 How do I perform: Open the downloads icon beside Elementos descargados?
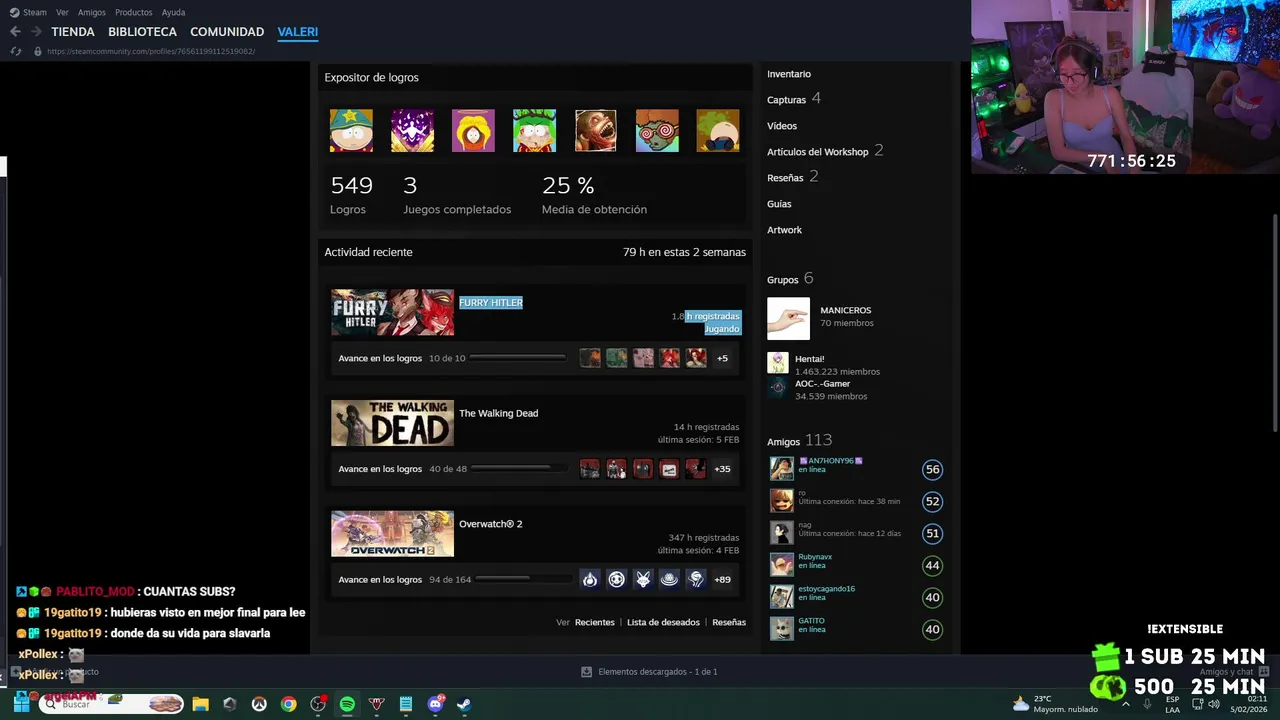[x=586, y=672]
